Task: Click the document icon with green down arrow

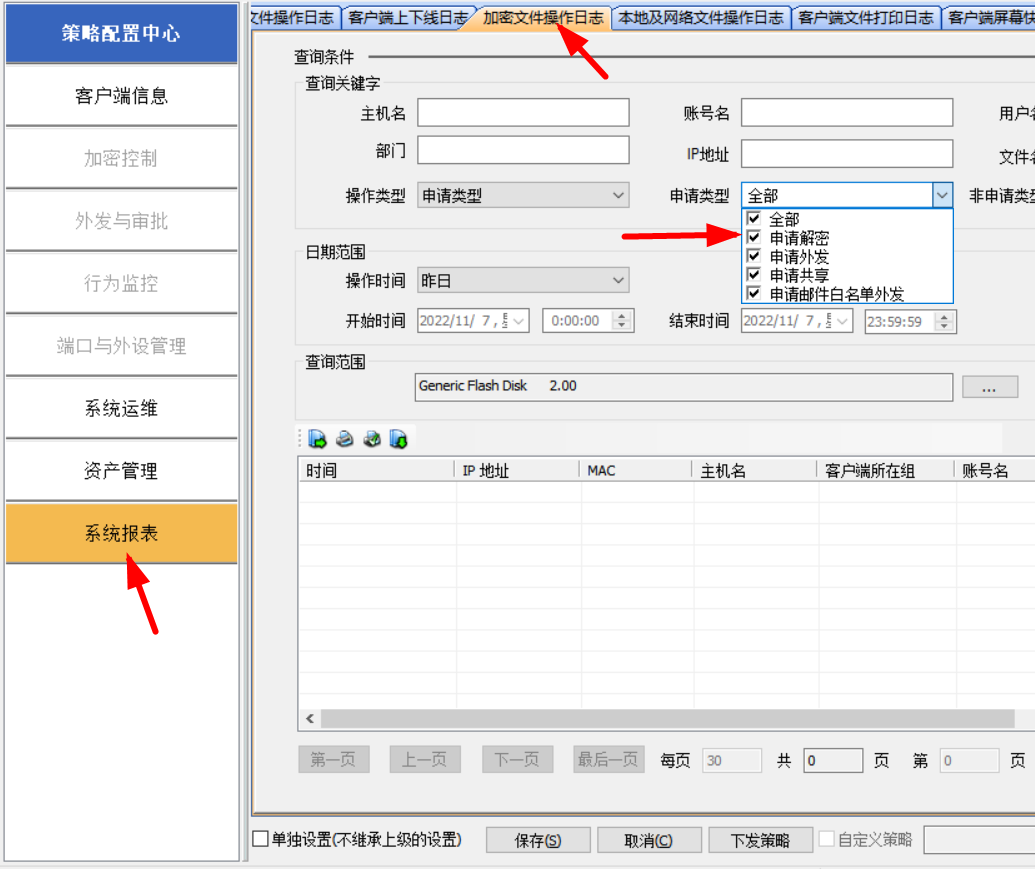Action: [x=398, y=439]
